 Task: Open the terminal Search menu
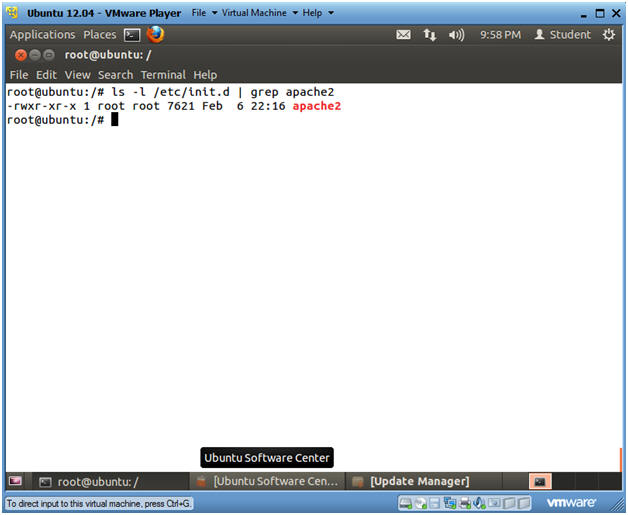click(115, 75)
